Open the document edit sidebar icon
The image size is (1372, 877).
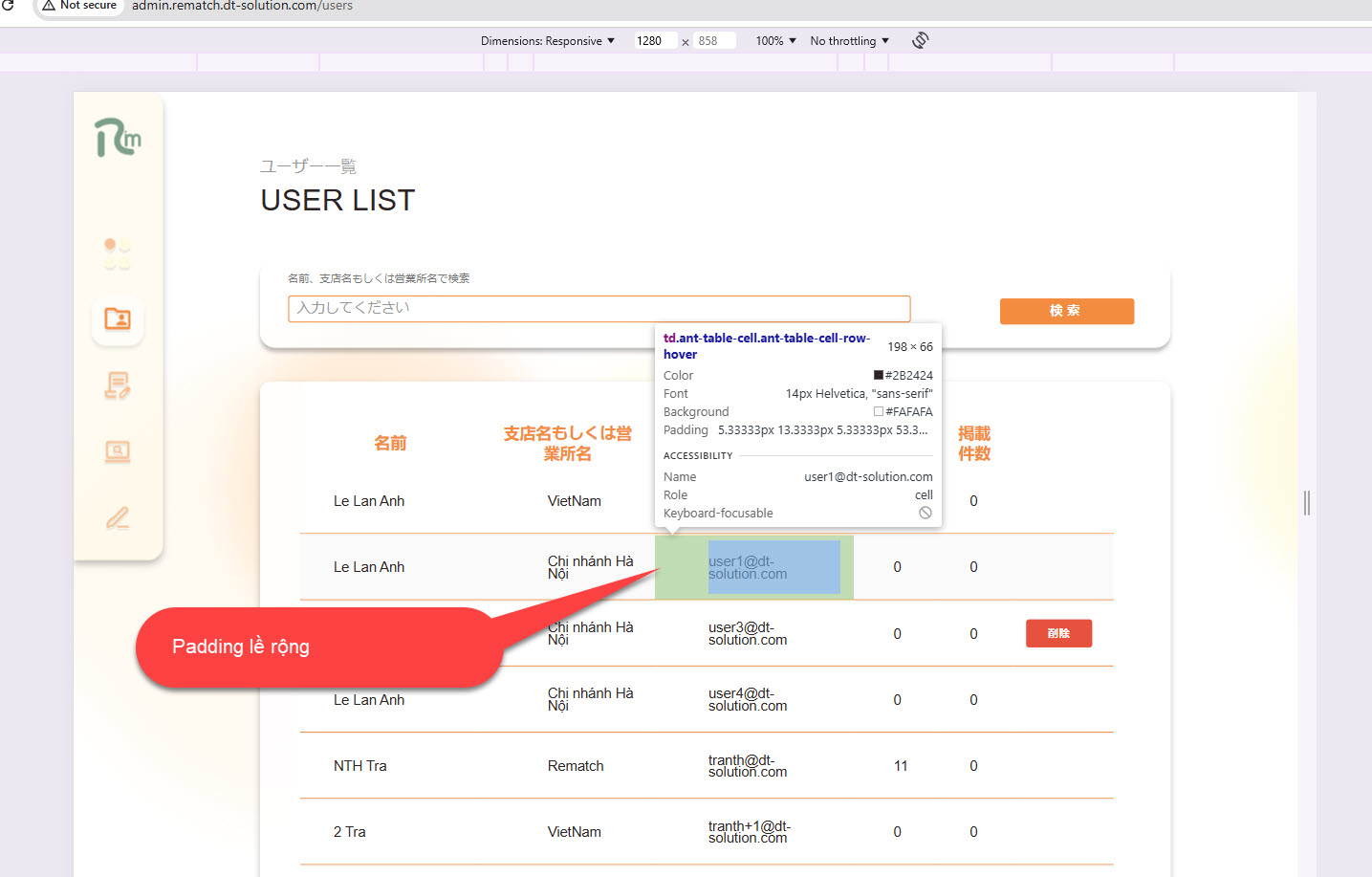tap(118, 385)
